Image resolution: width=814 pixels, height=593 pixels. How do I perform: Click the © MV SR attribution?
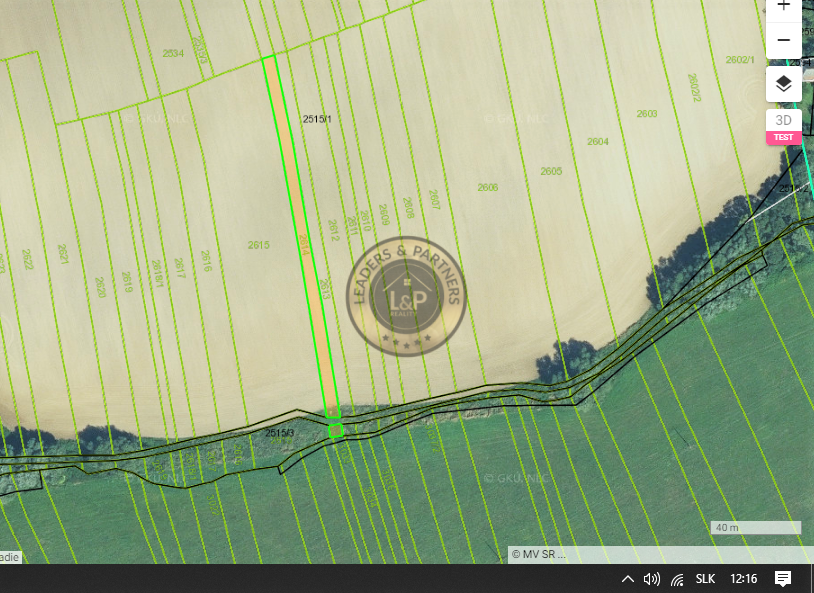point(538,554)
